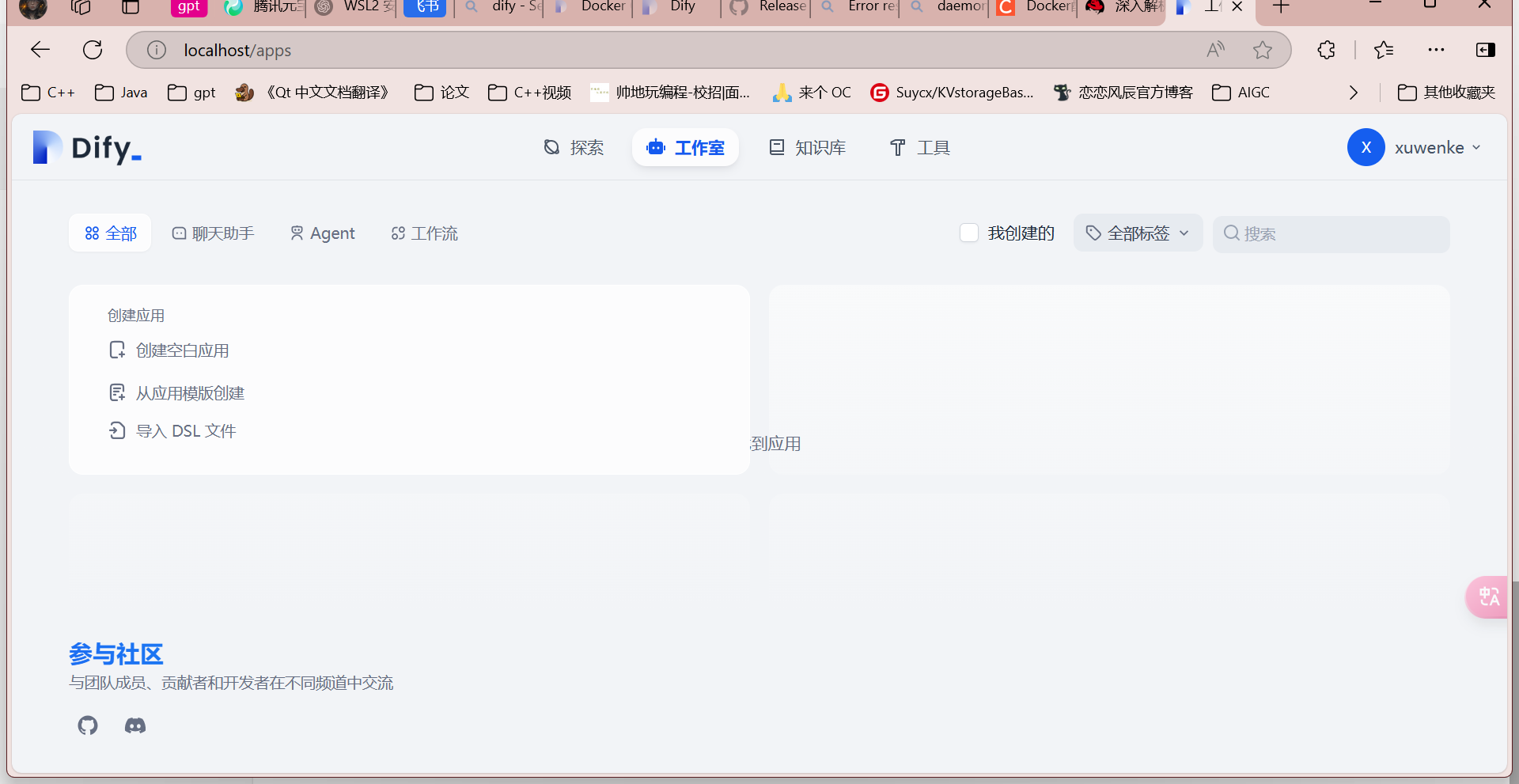This screenshot has height=784, width=1519.
Task: Open the vertical tabs icon
Action: coord(131,8)
